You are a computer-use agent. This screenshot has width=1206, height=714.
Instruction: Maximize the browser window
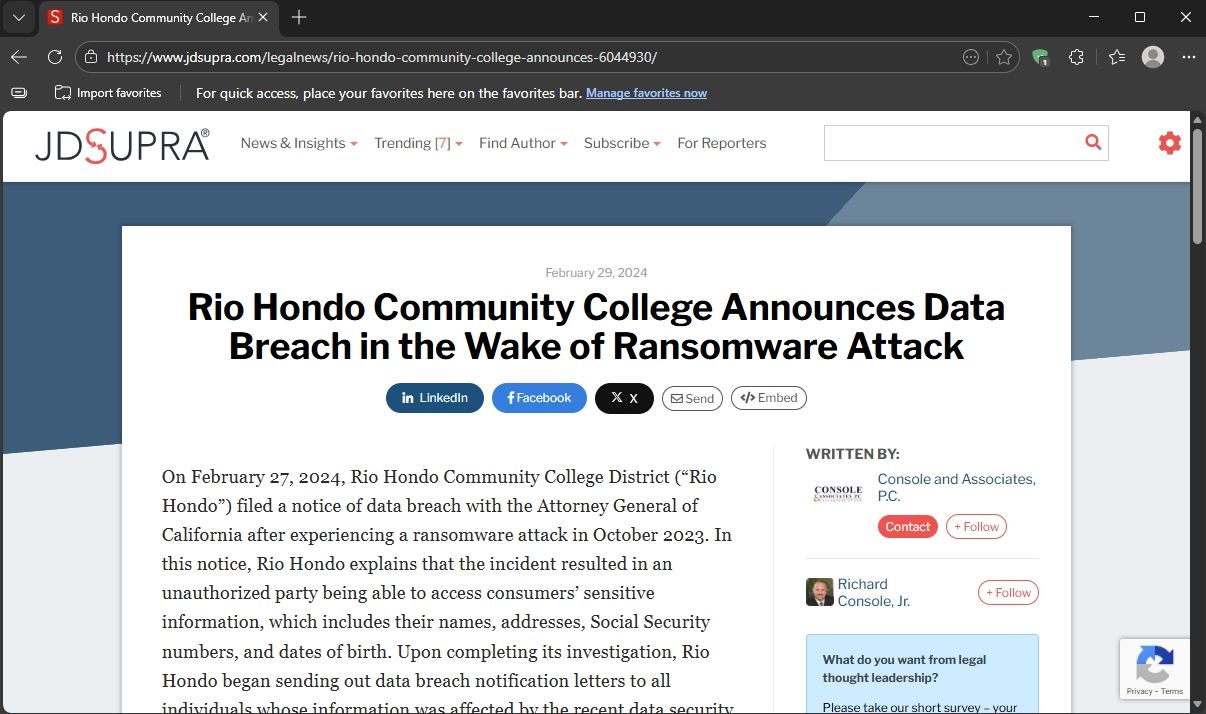[1140, 17]
